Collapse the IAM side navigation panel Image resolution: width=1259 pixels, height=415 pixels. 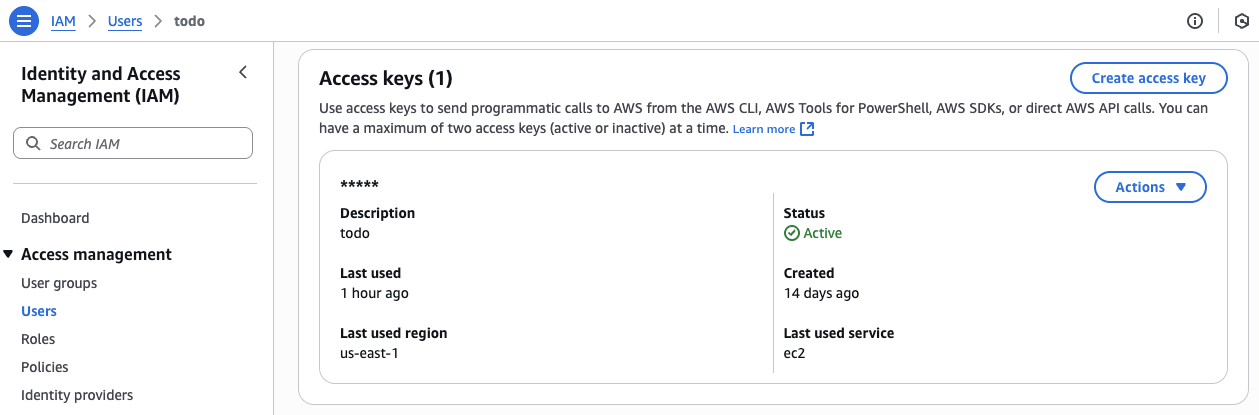[x=243, y=72]
